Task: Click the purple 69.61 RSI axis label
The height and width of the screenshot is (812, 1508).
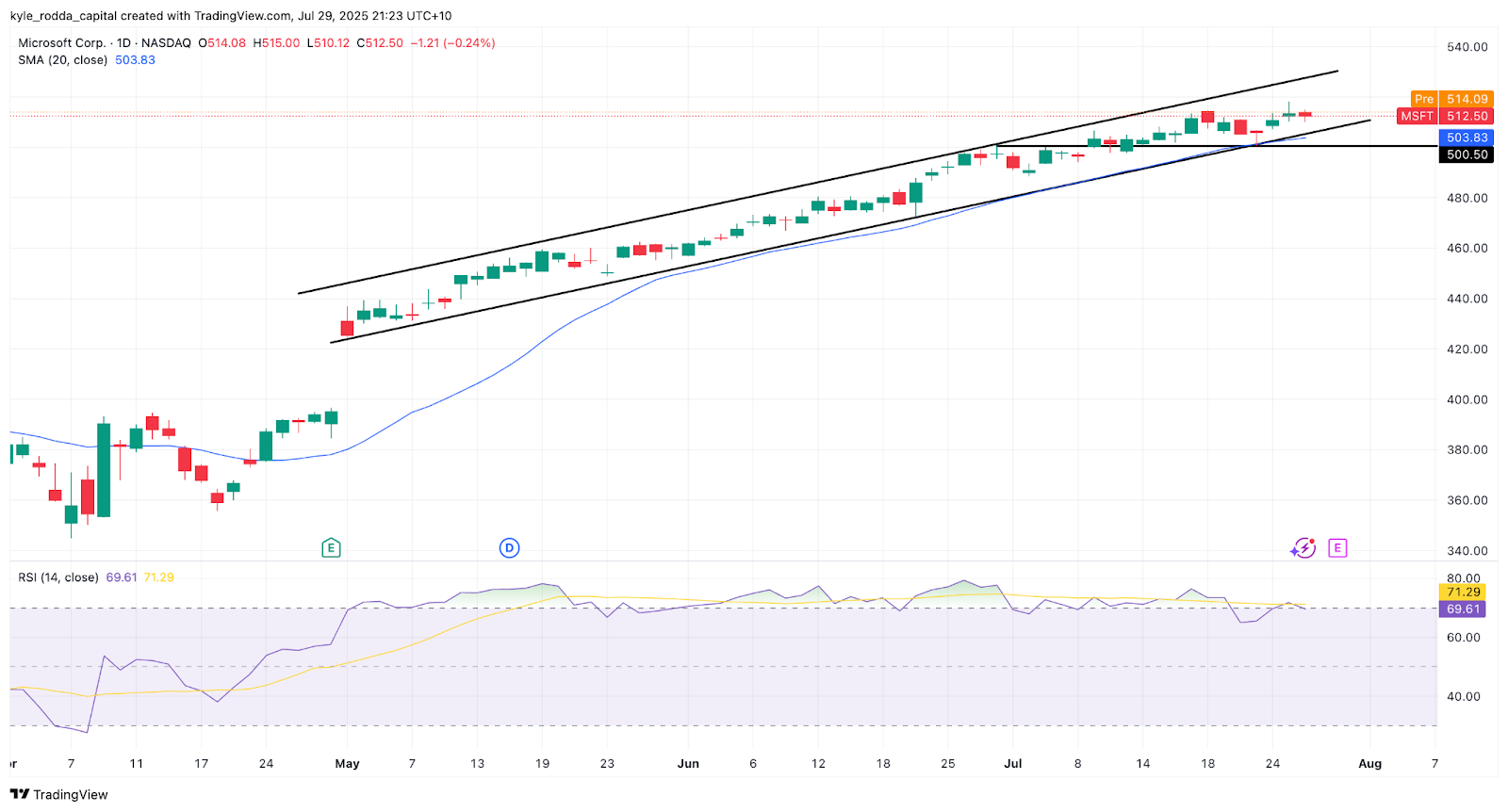Action: point(1463,609)
